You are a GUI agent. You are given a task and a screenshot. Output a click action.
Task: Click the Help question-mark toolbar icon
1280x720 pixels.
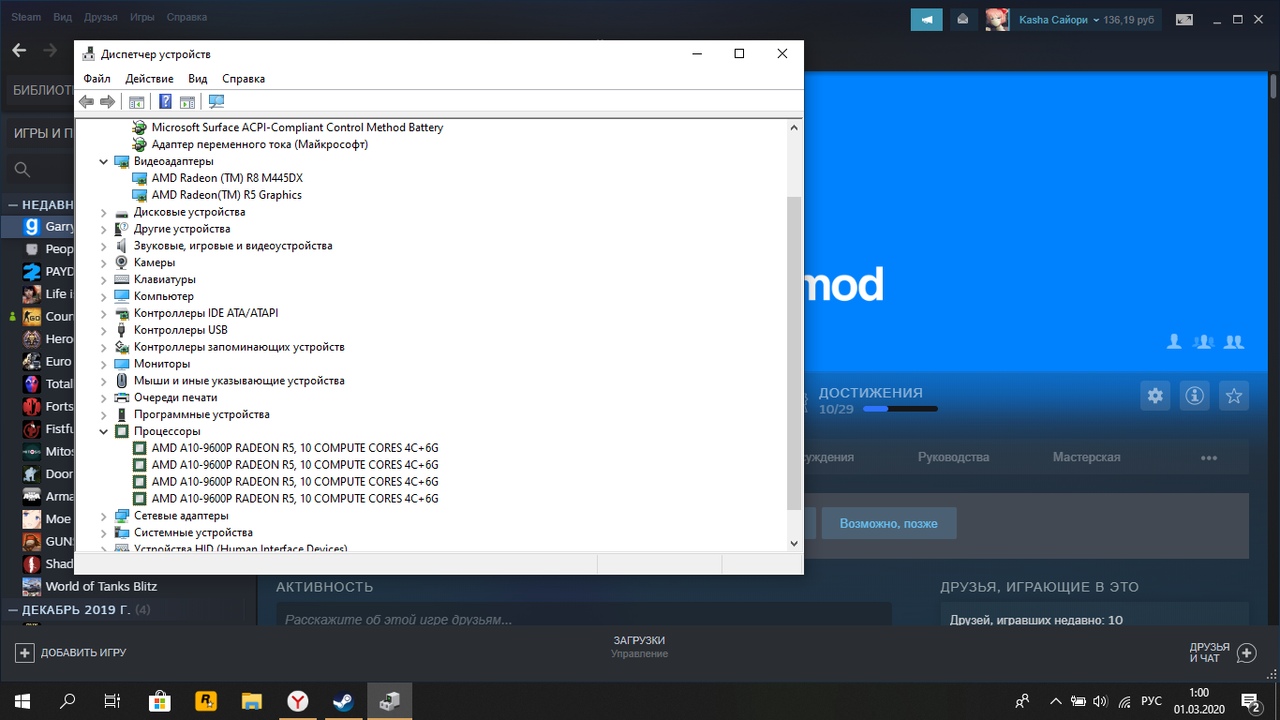[x=165, y=102]
